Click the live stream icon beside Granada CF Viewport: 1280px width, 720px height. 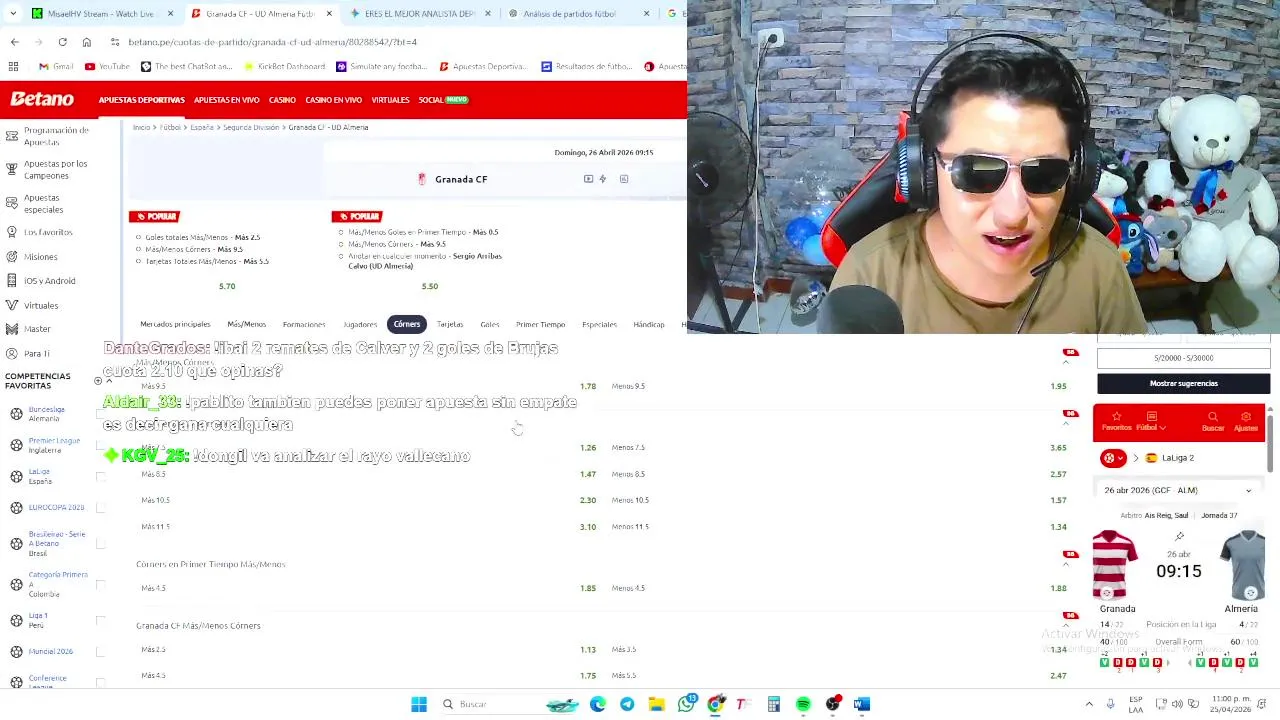pos(588,179)
